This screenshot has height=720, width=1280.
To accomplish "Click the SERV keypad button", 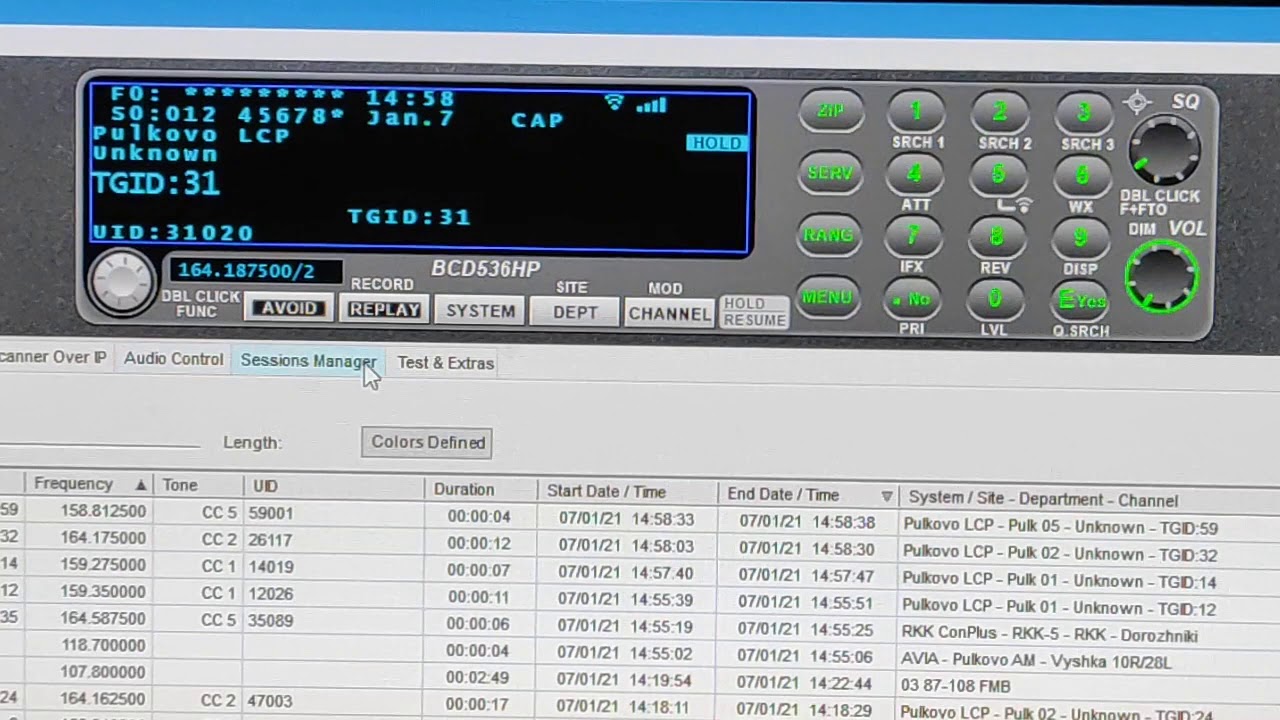I will 830,173.
